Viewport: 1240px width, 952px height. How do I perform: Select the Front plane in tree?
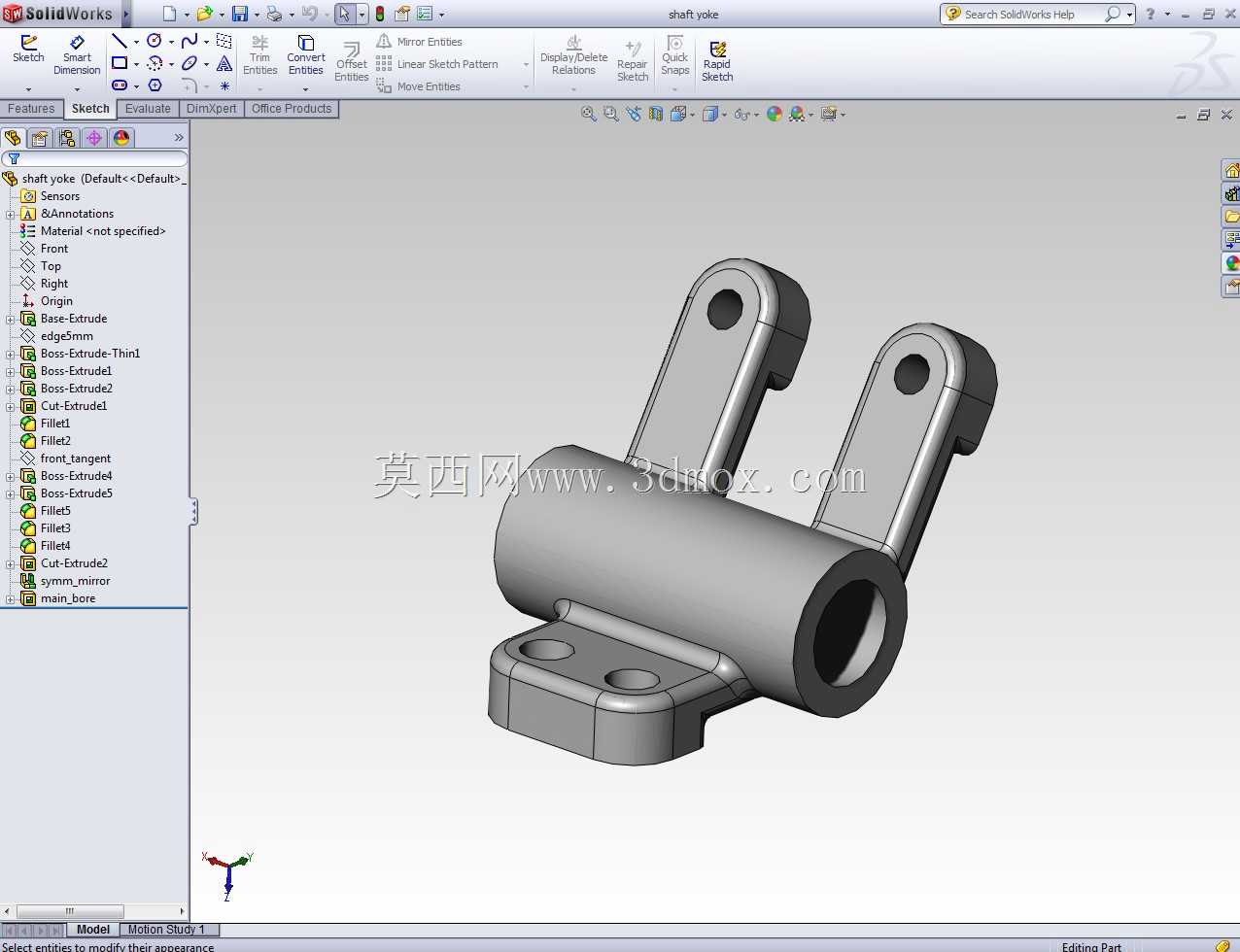[54, 249]
